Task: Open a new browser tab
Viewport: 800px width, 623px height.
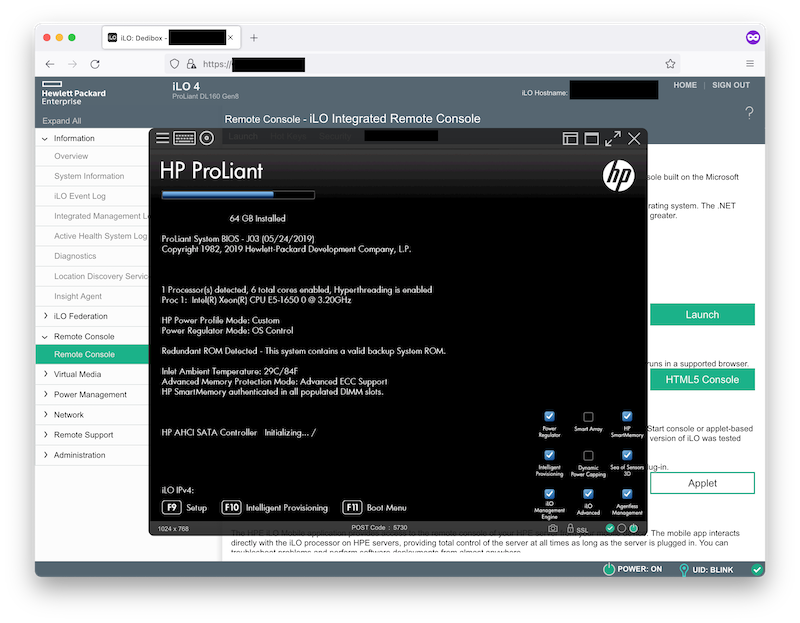Action: (x=254, y=38)
